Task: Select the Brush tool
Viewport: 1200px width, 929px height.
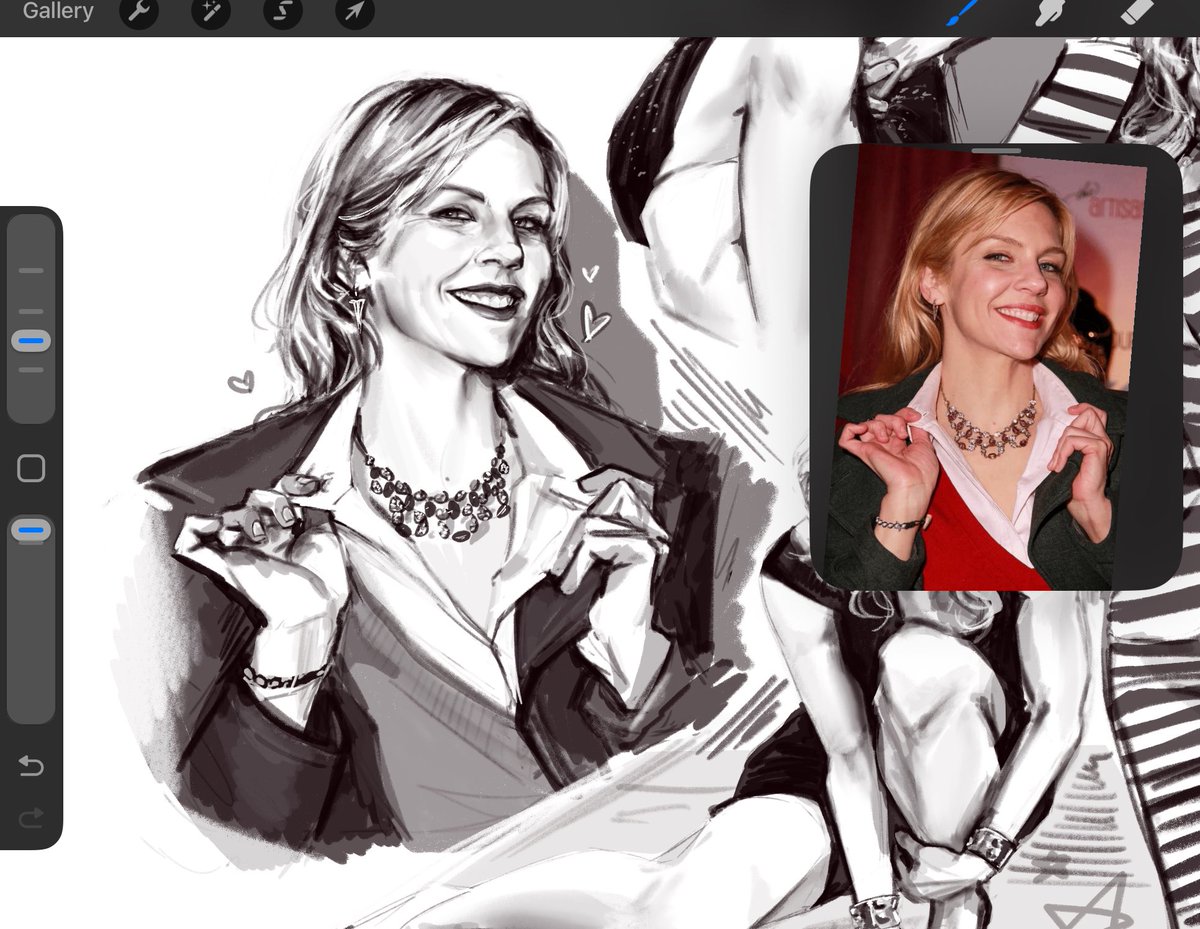Action: pyautogui.click(x=962, y=12)
